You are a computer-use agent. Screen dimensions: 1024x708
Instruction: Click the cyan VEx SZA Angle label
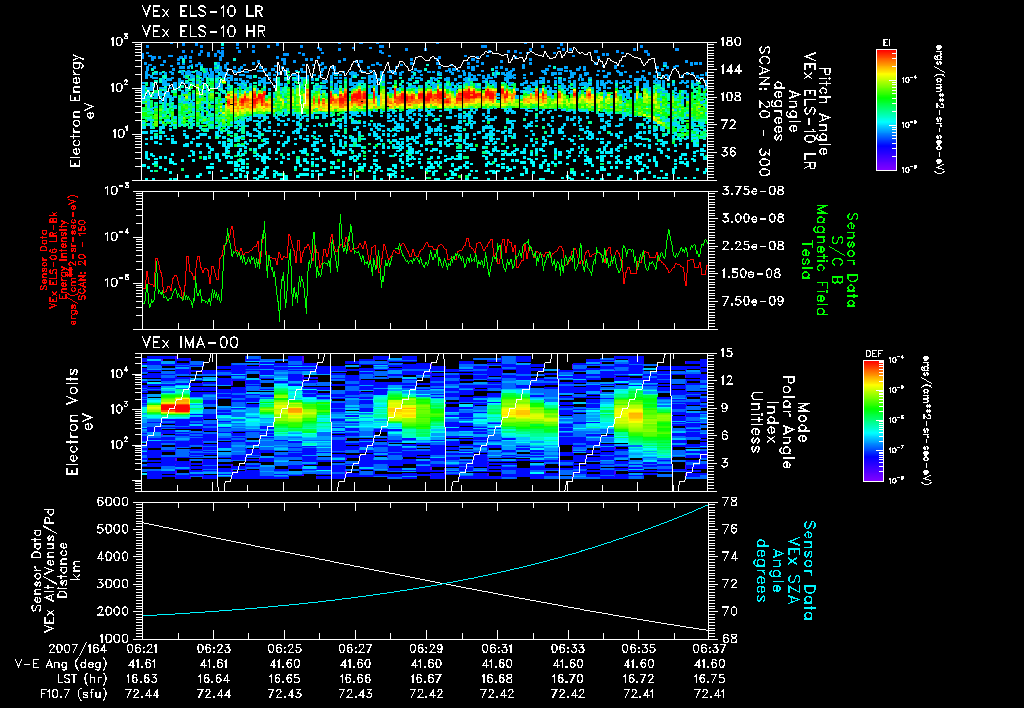(784, 570)
